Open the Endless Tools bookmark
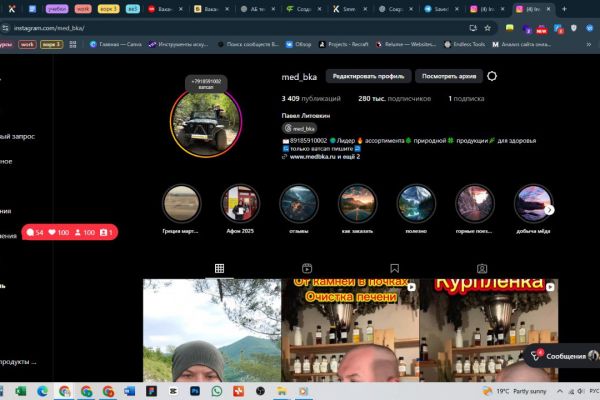Screen dimensions: 600x400 465,44
